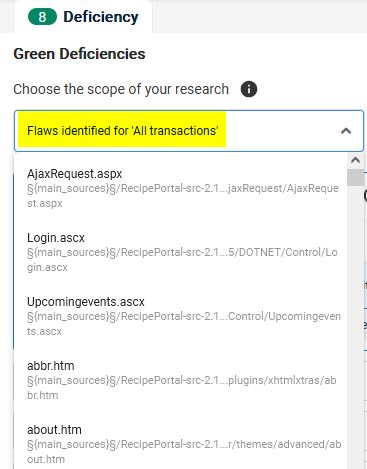
Task: Click the info icon beside research scope
Action: pos(249,89)
